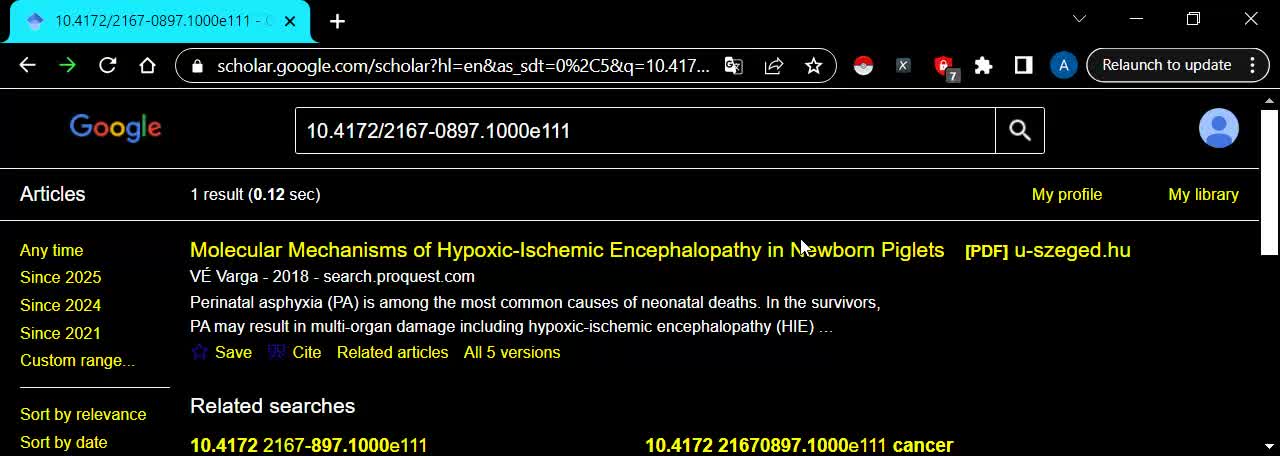Select the Since 2024 time filter
1280x456 pixels.
[60, 305]
